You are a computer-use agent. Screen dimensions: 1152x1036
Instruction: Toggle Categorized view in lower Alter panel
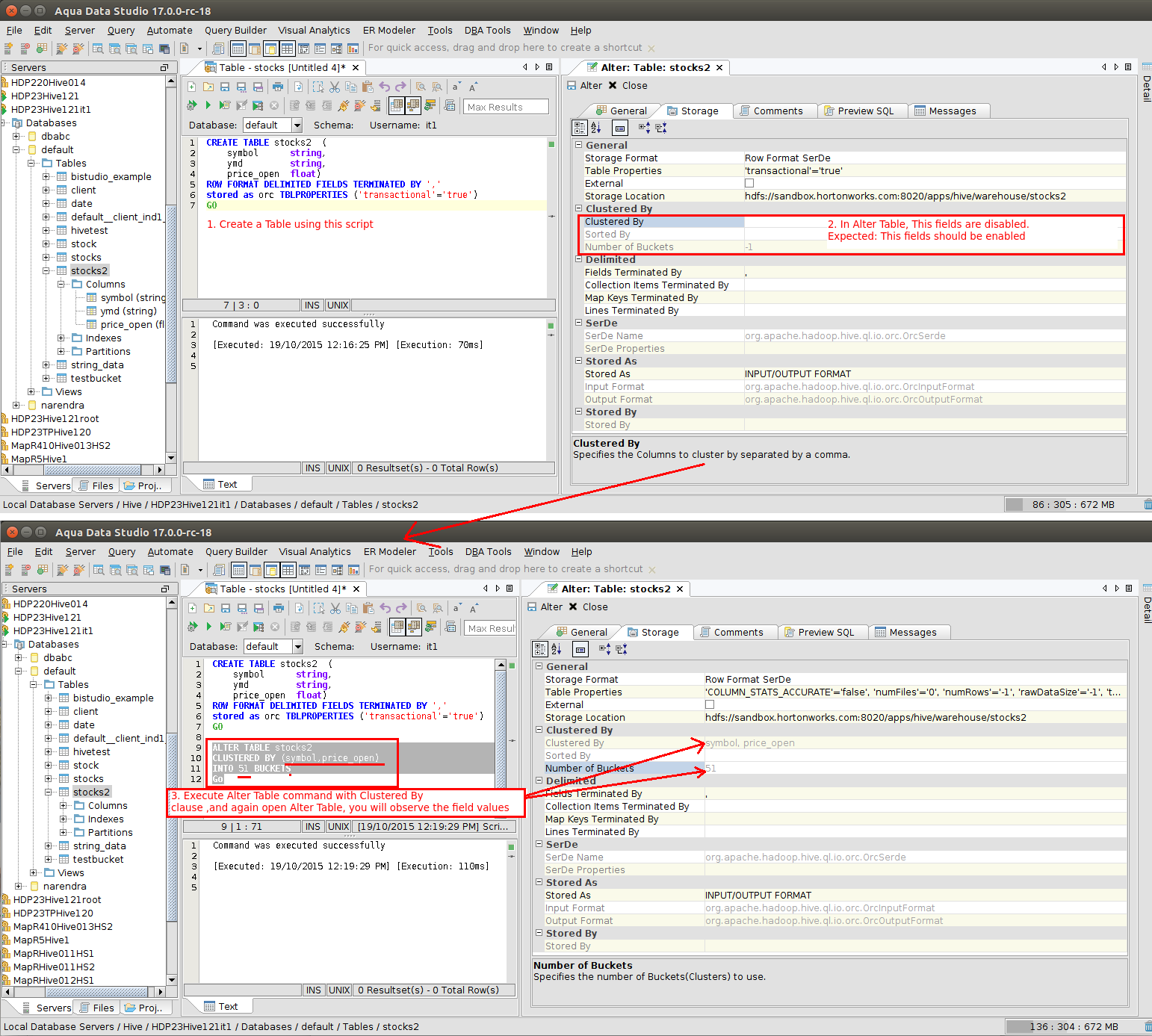click(540, 649)
